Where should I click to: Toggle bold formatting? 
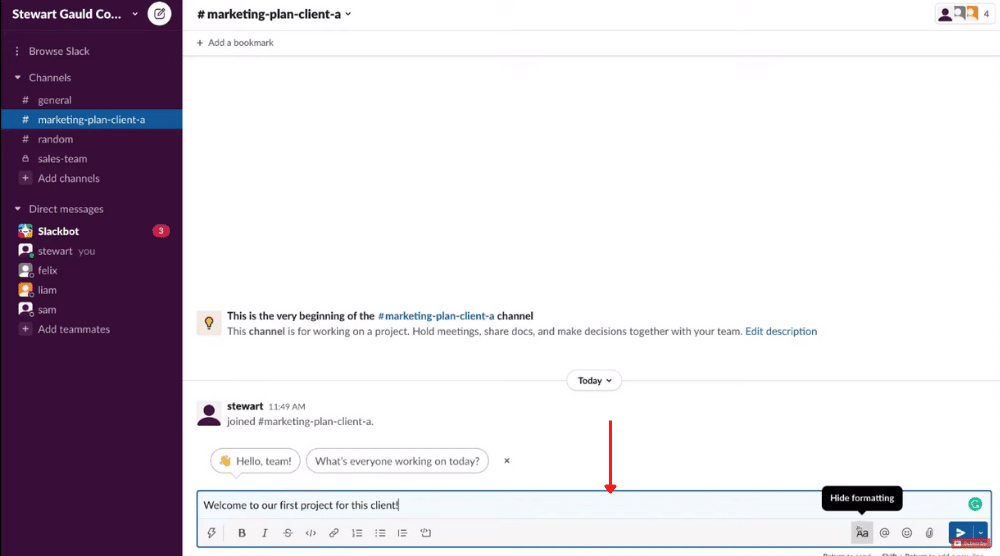[242, 533]
